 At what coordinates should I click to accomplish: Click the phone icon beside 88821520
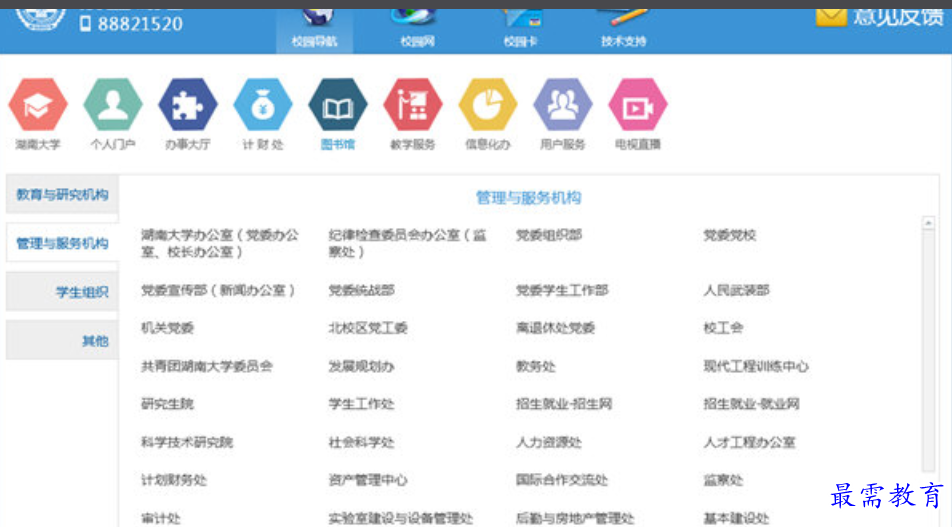[86, 24]
